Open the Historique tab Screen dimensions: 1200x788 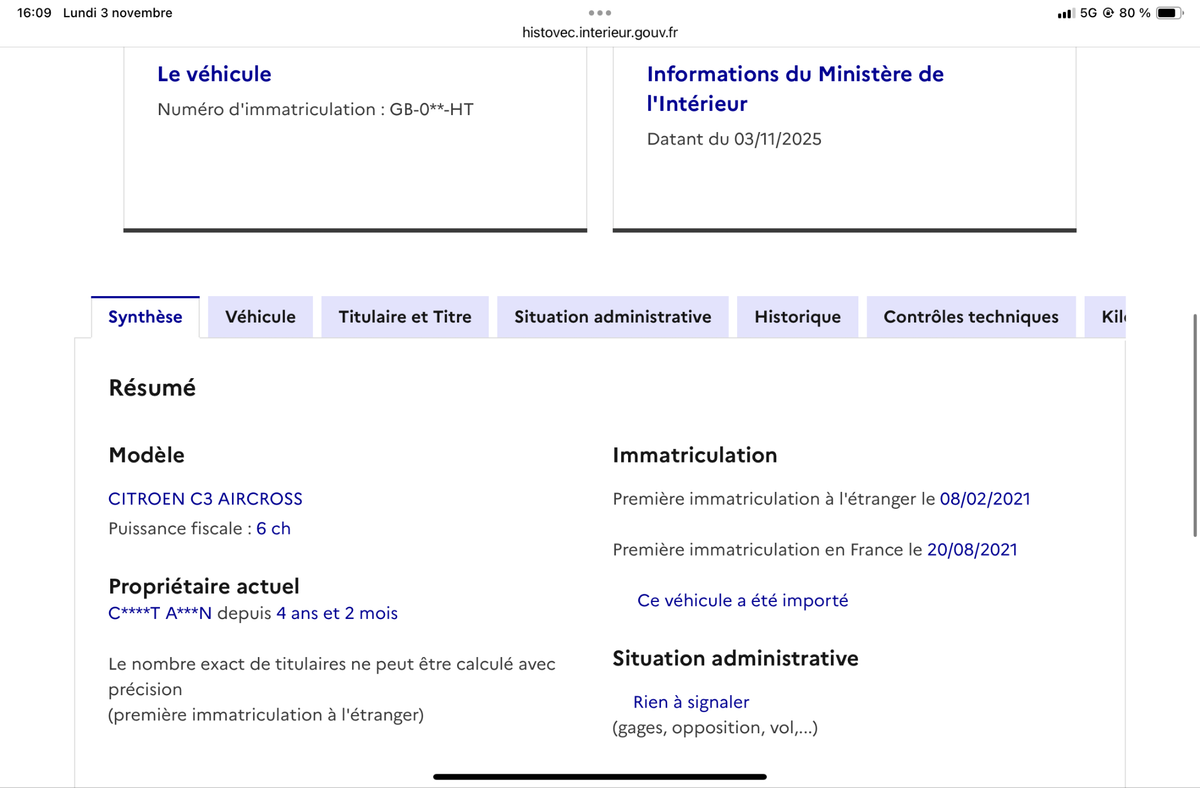pyautogui.click(x=797, y=316)
